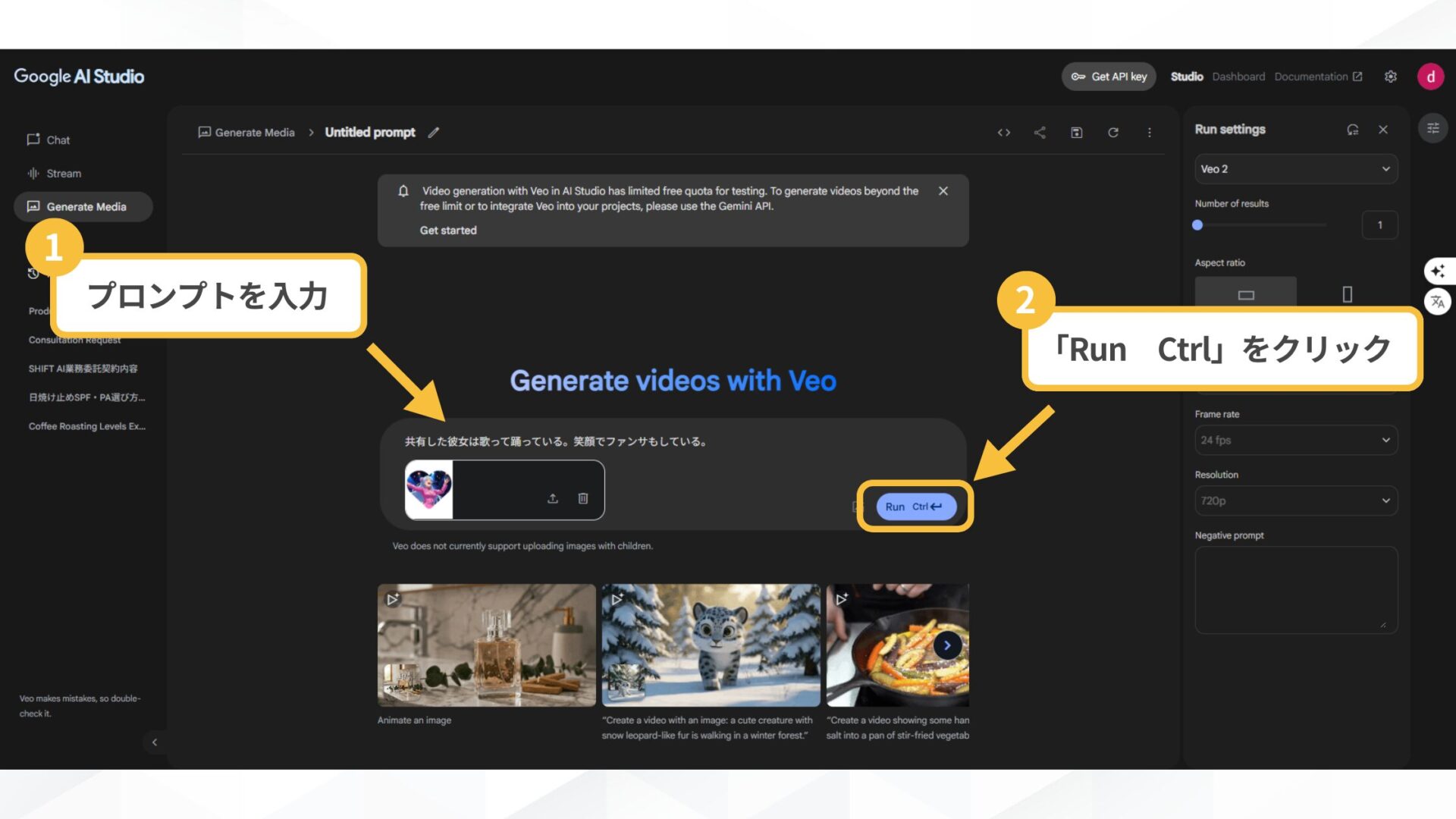Open the three-dot overflow menu

pyautogui.click(x=1150, y=132)
